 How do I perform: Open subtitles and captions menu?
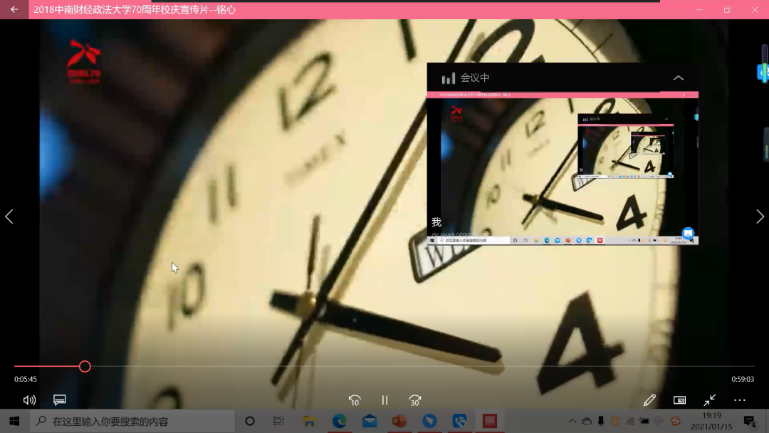pos(59,400)
